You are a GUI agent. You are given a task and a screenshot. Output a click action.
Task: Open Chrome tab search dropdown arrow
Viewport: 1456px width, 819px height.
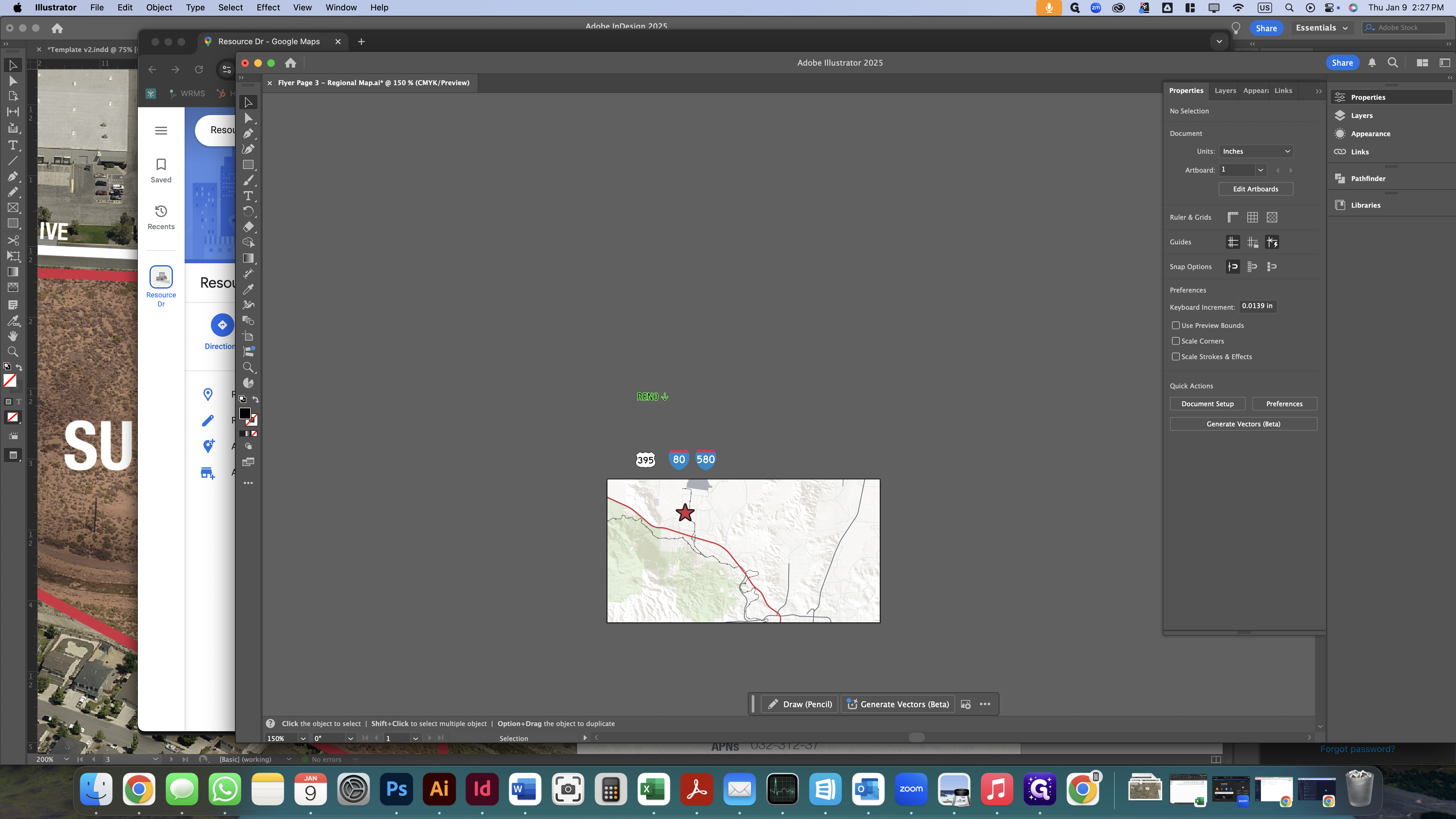1219,41
